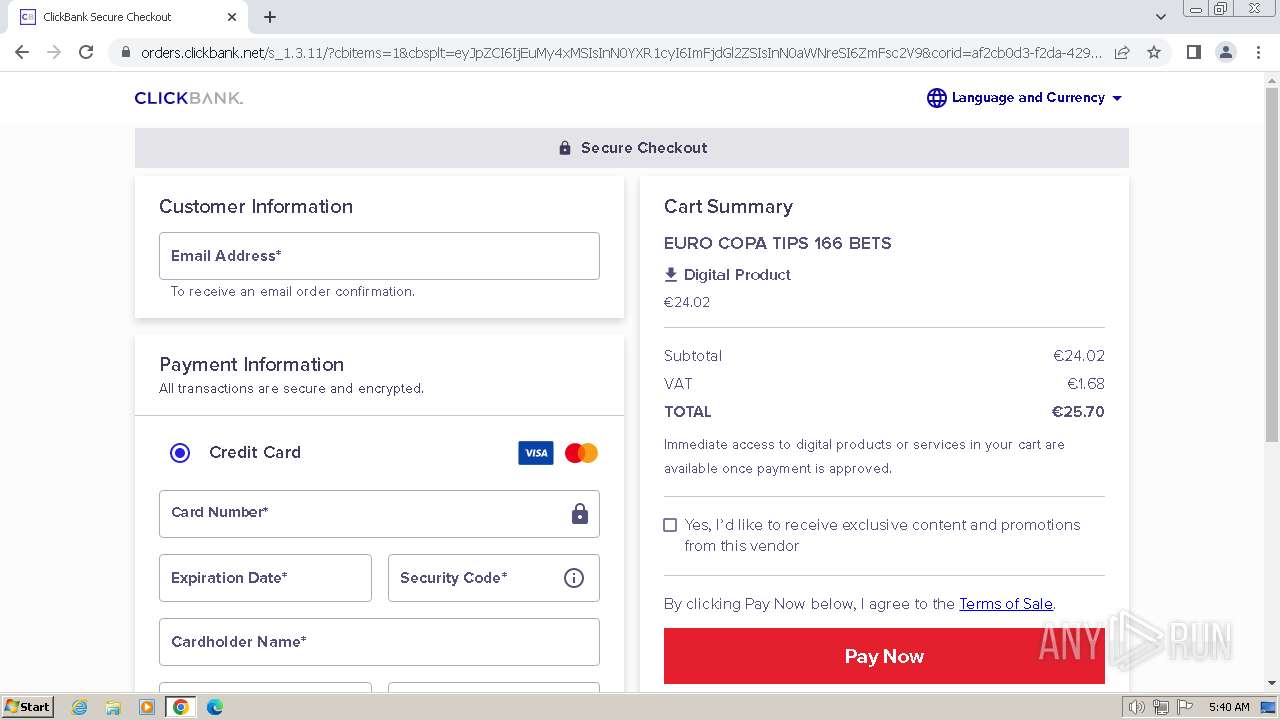Toggle the Chrome side panel icon
Screen dimensions: 1280x720
click(x=1193, y=52)
